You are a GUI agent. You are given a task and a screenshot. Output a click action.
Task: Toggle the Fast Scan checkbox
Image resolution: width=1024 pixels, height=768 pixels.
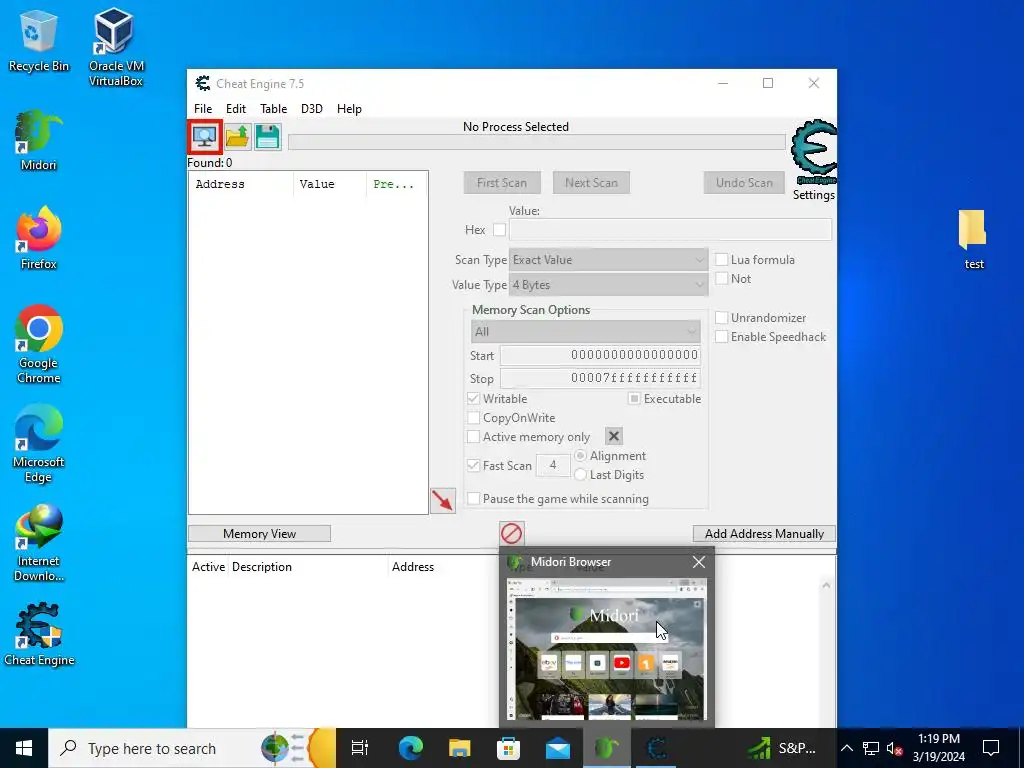coord(473,465)
